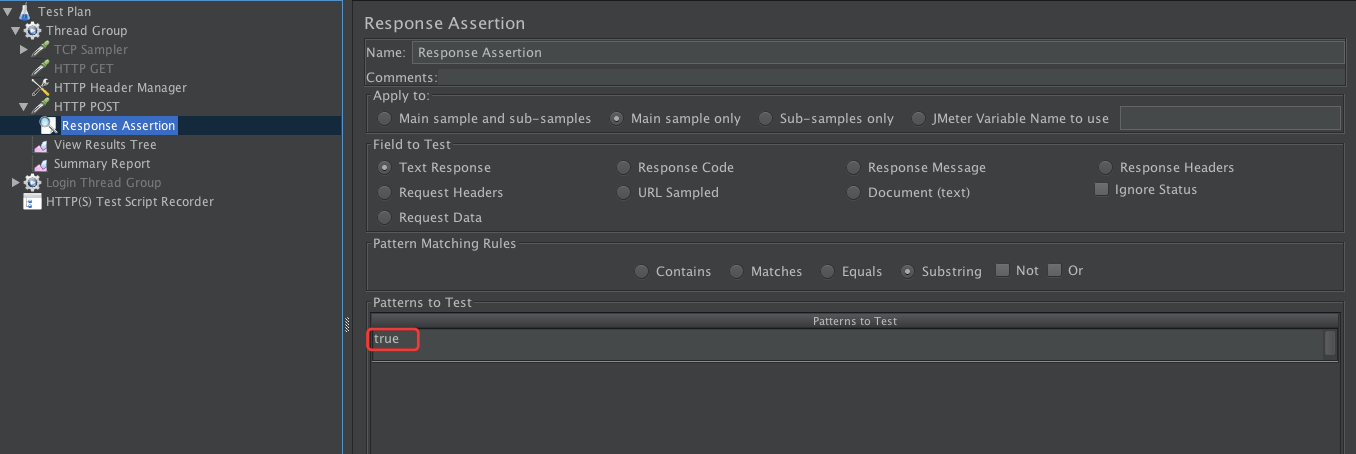This screenshot has height=454, width=1356.
Task: Collapse the Thread Group node
Action: 15,31
